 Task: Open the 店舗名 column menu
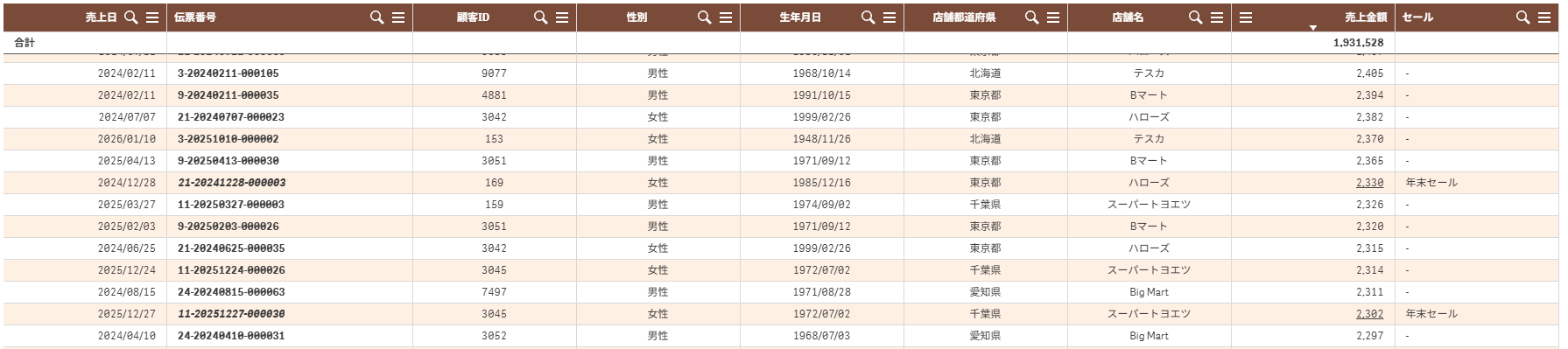click(x=1217, y=17)
